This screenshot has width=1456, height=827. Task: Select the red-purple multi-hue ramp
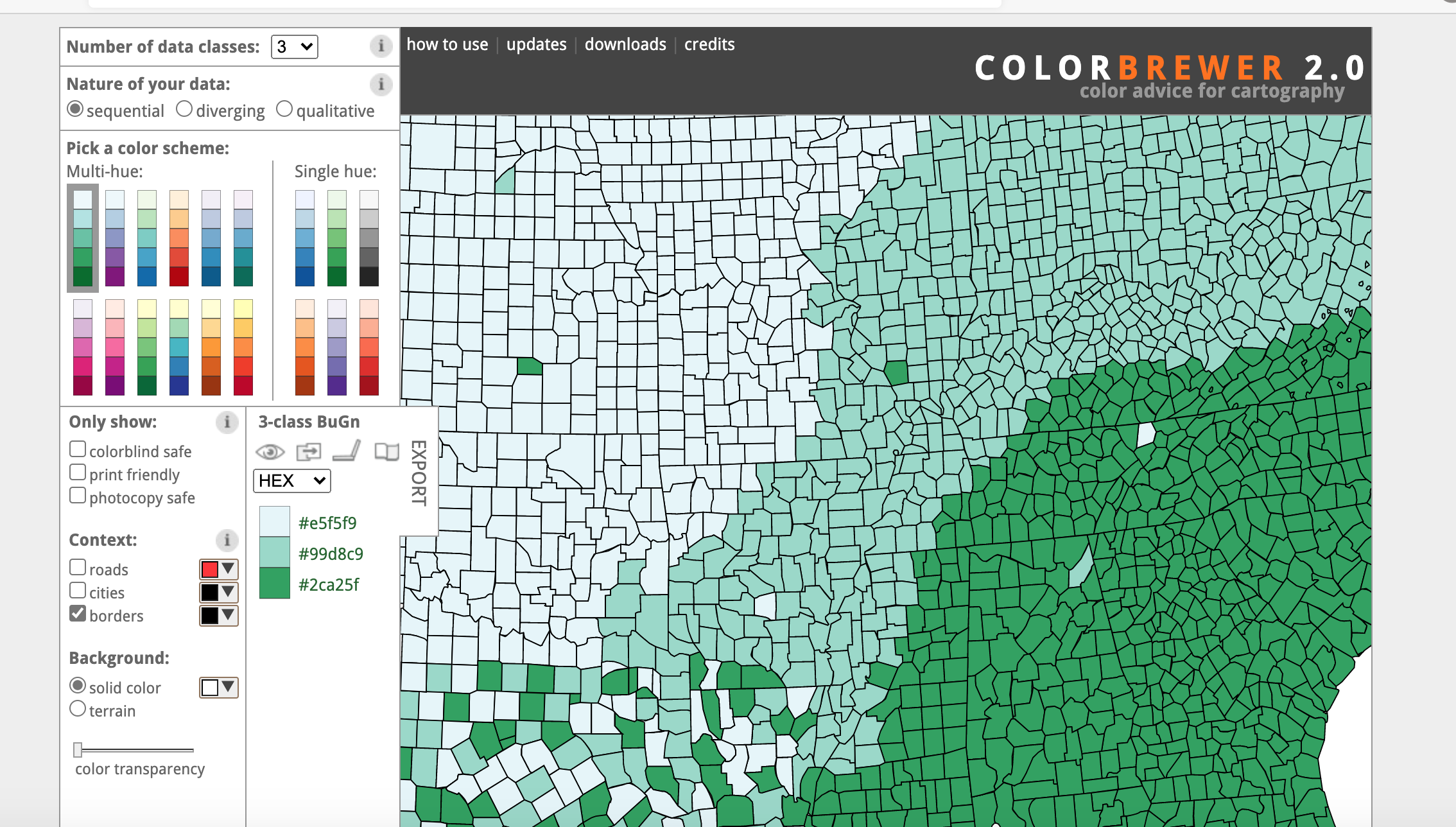point(115,347)
